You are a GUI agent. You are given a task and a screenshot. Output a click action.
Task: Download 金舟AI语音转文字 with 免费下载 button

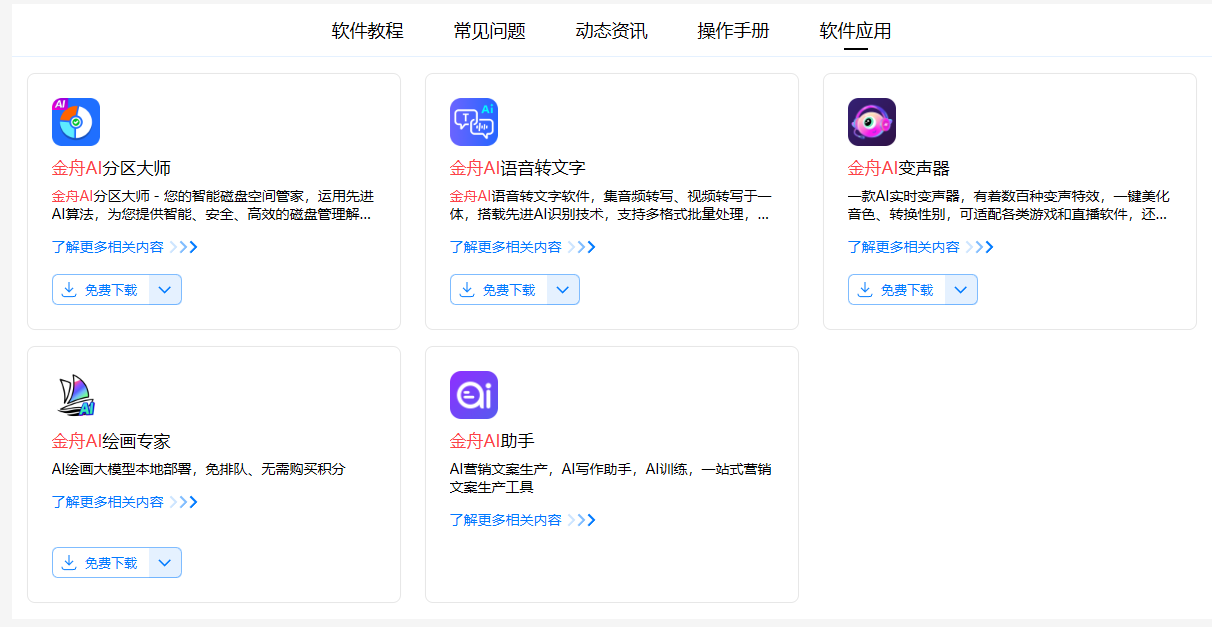[499, 290]
